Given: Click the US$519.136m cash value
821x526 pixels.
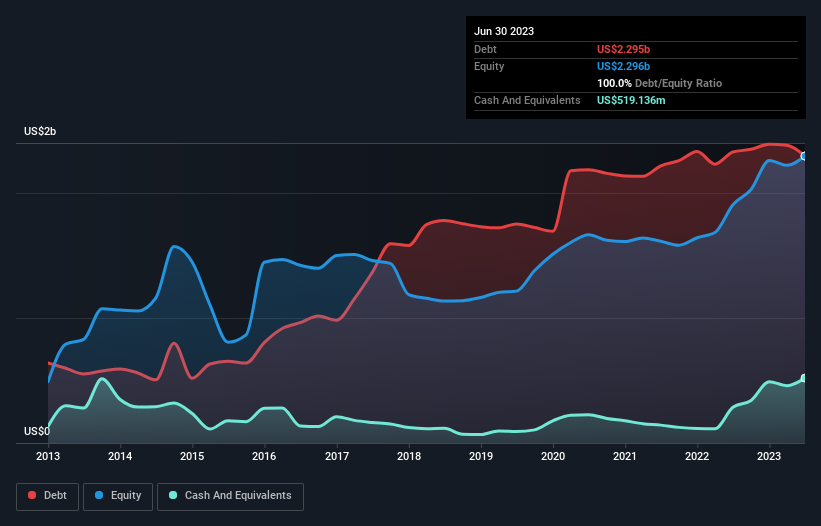Looking at the screenshot, I should 631,100.
